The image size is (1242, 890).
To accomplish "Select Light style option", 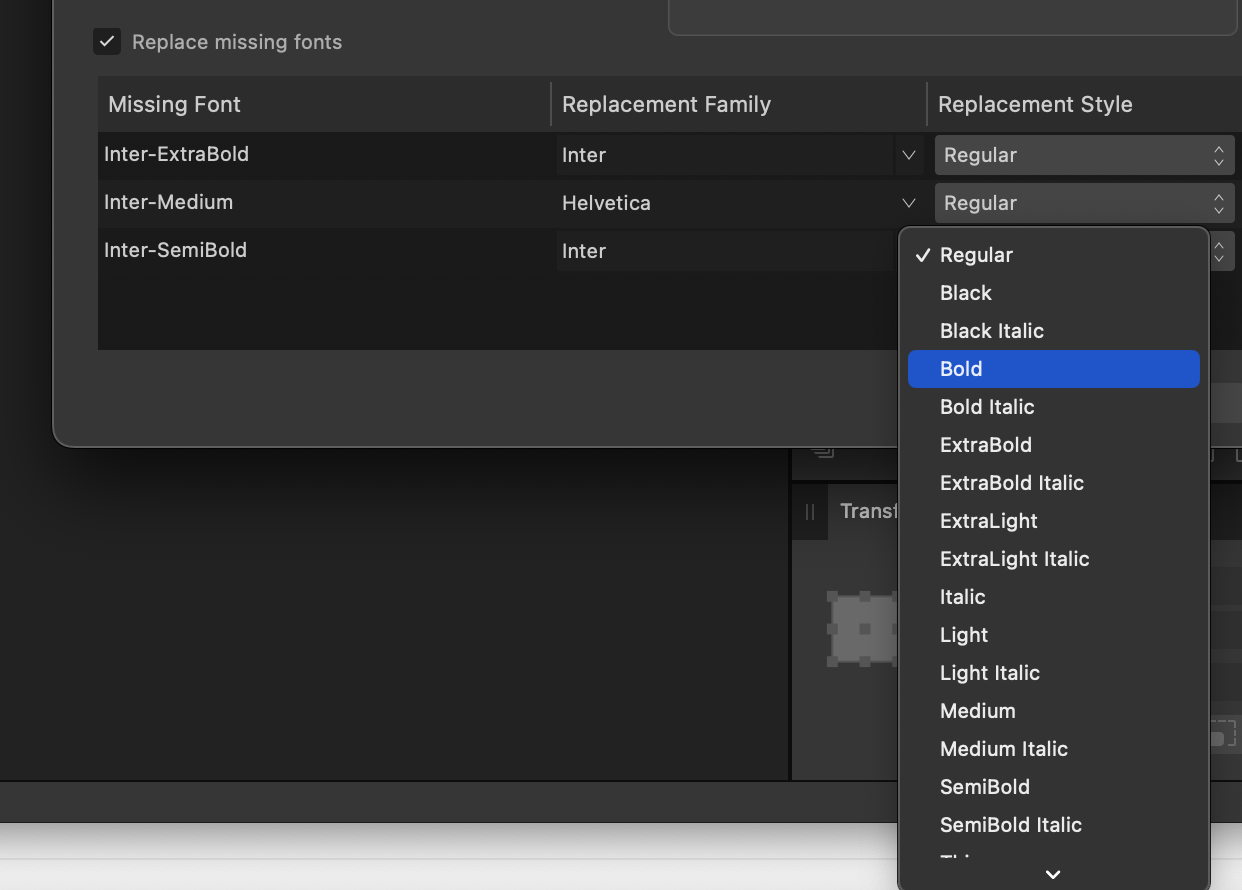I will coord(1053,635).
